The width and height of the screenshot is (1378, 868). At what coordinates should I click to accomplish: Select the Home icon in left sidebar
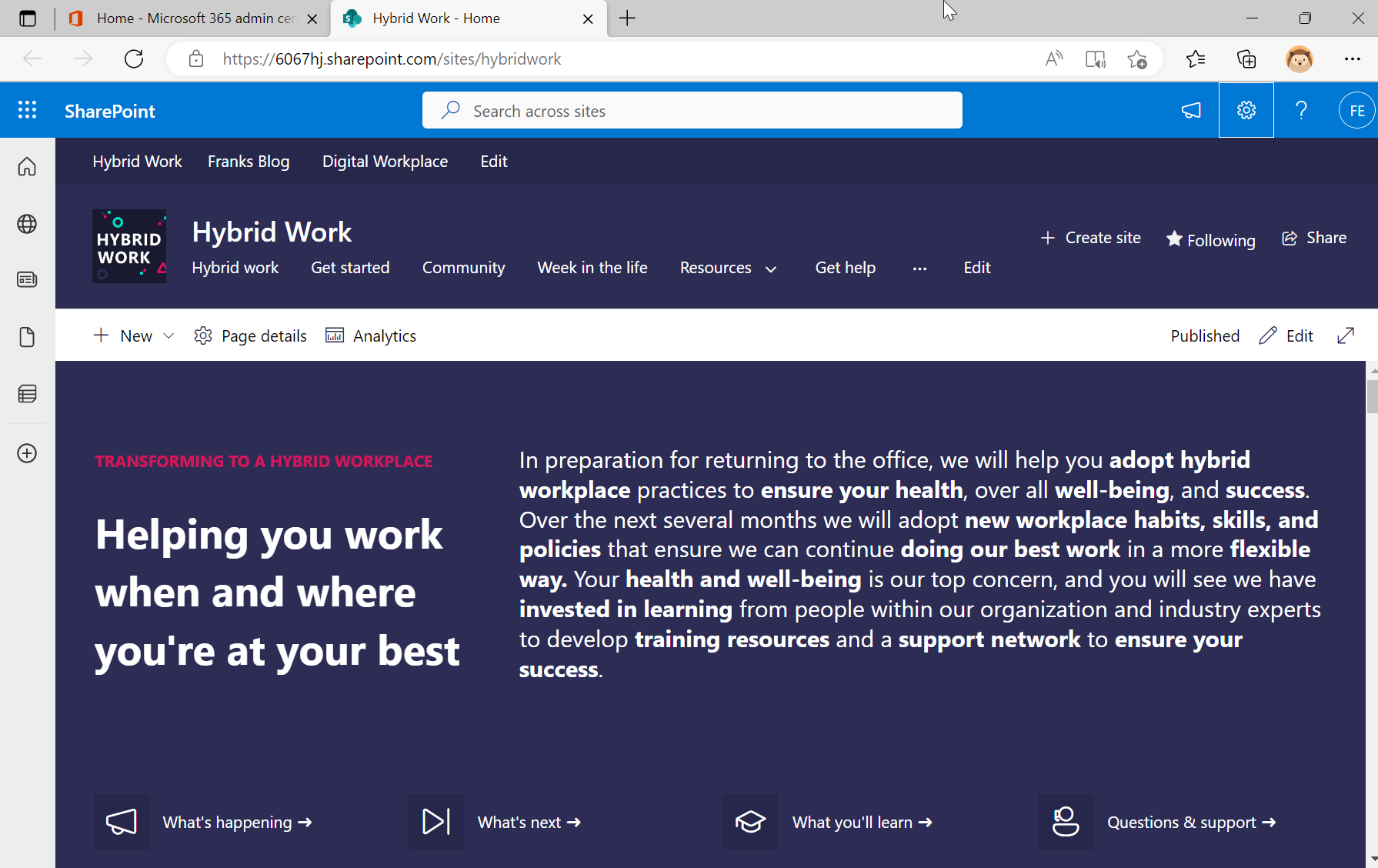(x=27, y=166)
